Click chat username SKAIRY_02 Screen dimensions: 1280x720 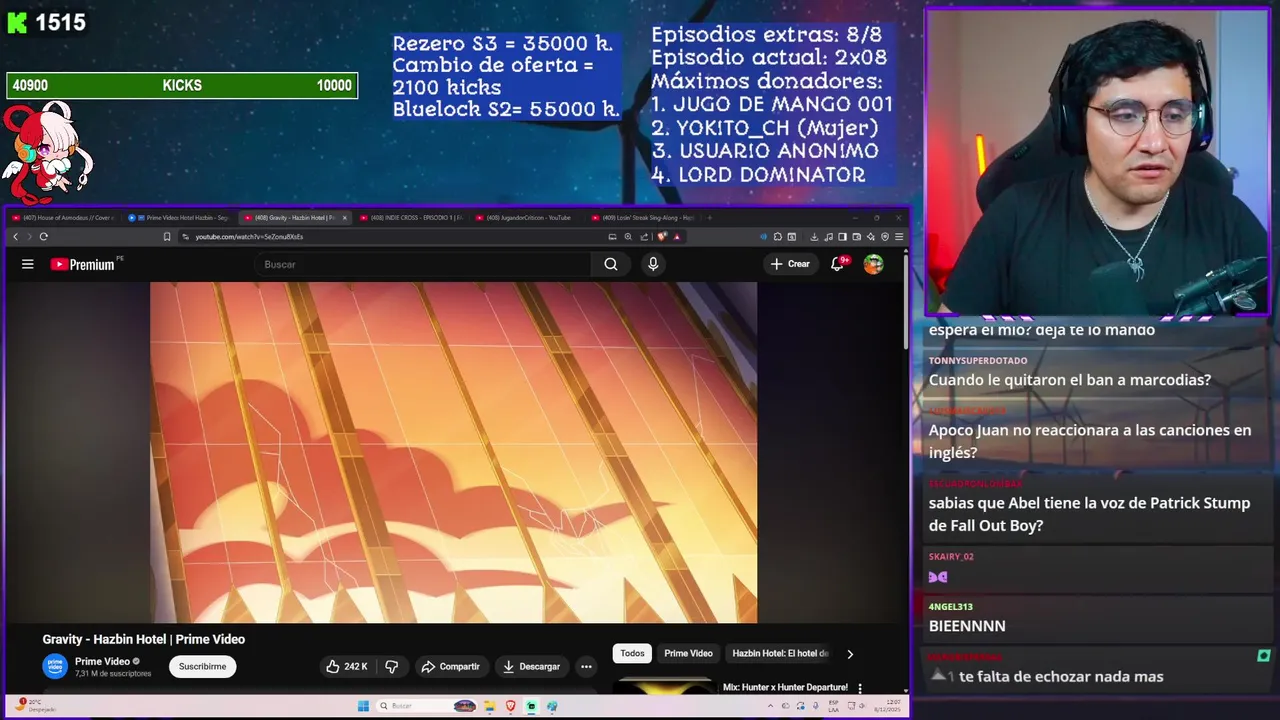(x=951, y=556)
